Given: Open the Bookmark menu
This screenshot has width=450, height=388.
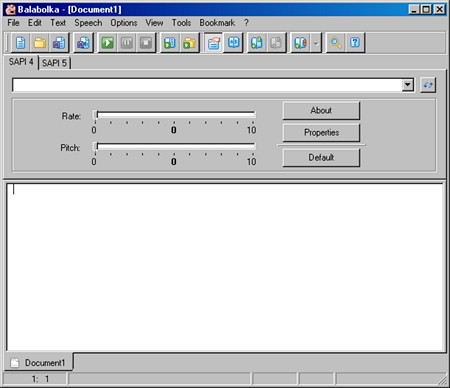Looking at the screenshot, I should [217, 23].
